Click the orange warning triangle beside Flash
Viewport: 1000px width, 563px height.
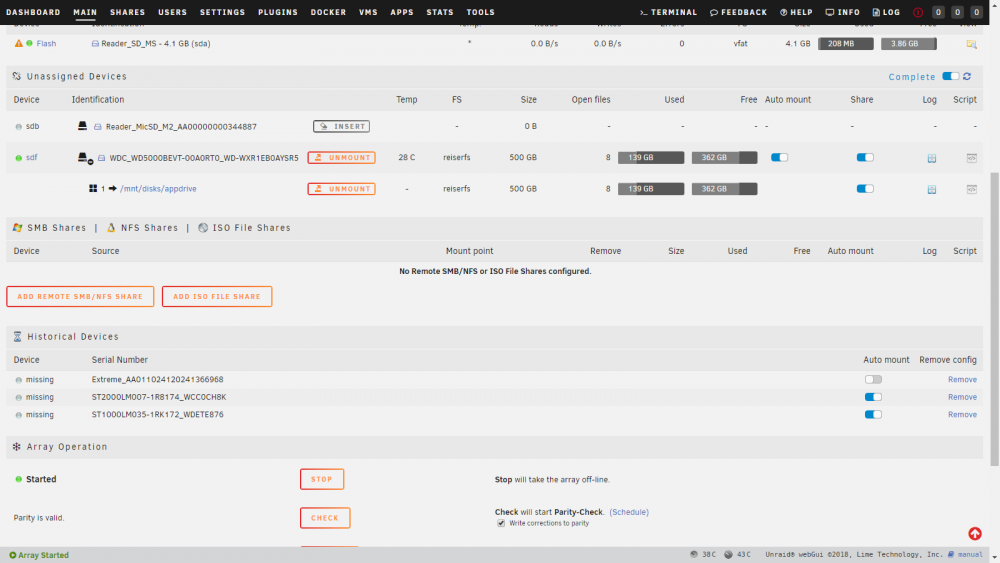[x=18, y=43]
